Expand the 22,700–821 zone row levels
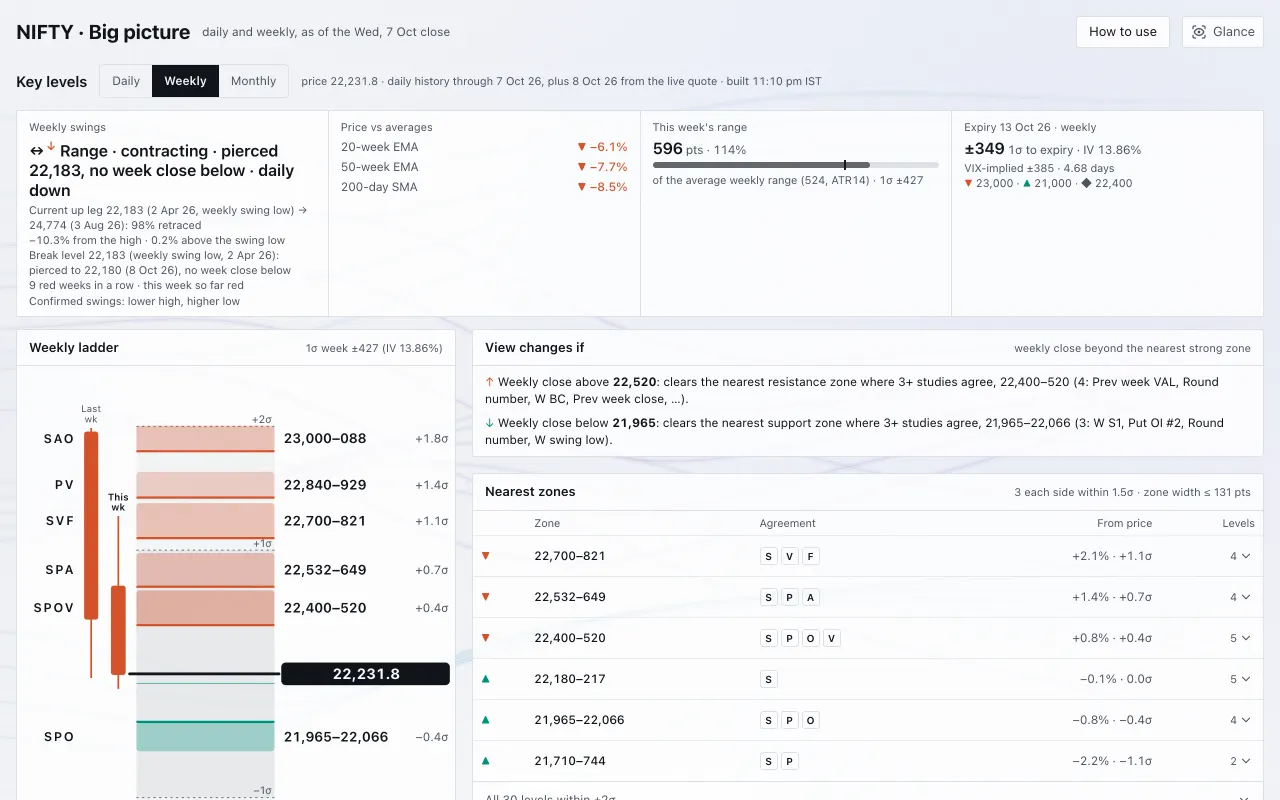This screenshot has height=800, width=1280. tap(1240, 556)
